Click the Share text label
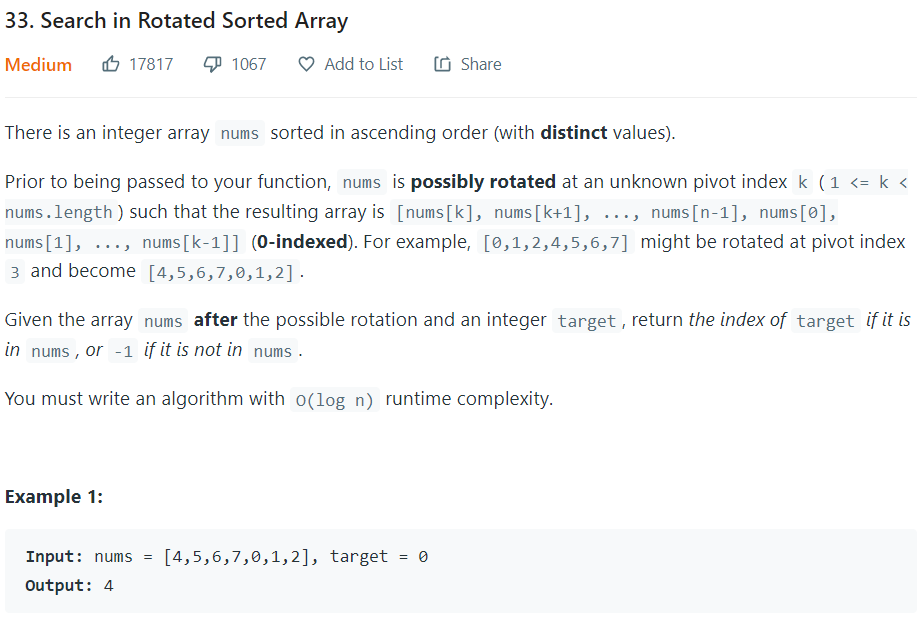This screenshot has height=620, width=924. point(481,64)
